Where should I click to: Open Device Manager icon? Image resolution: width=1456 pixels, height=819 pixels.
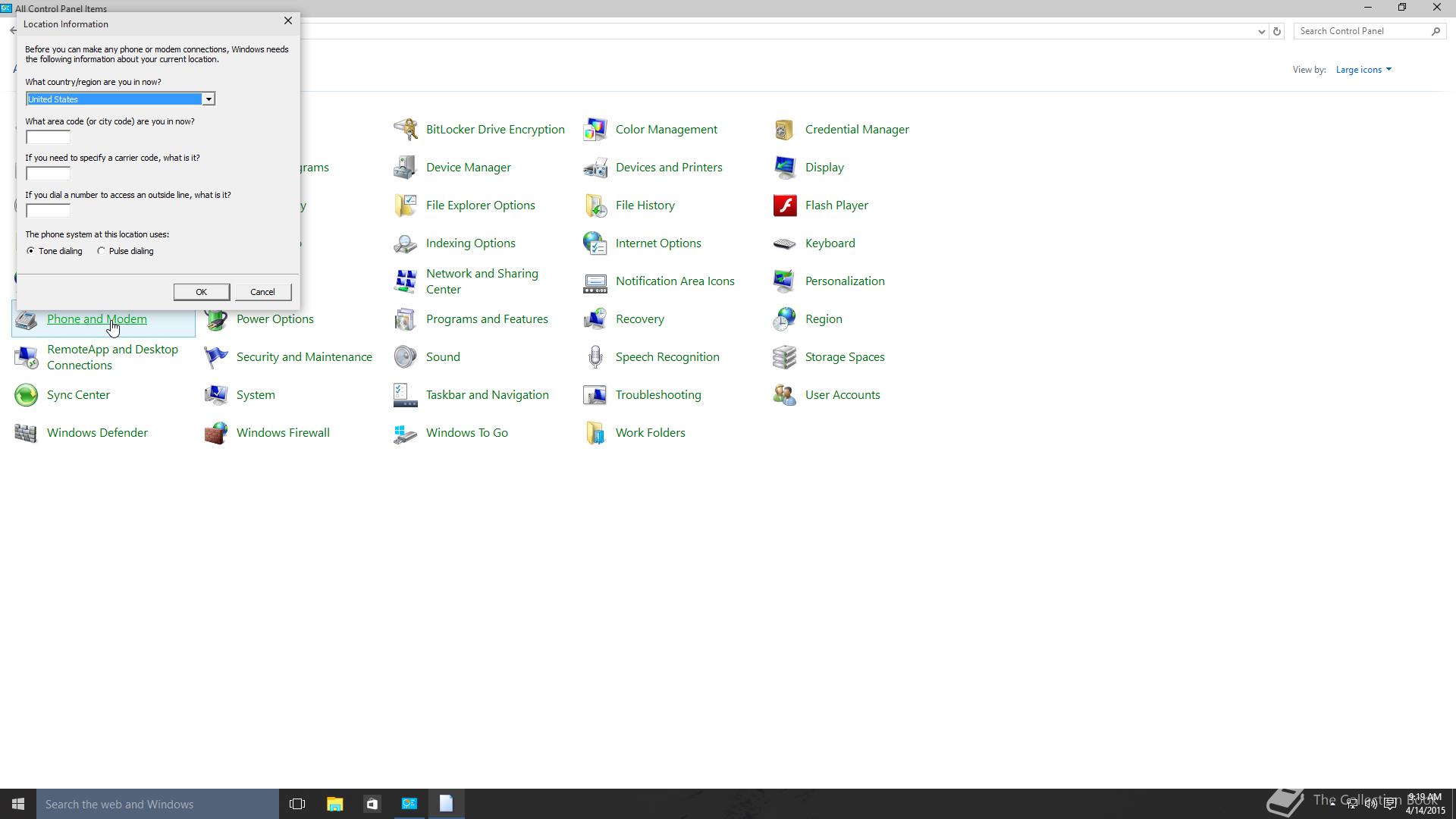tap(406, 168)
